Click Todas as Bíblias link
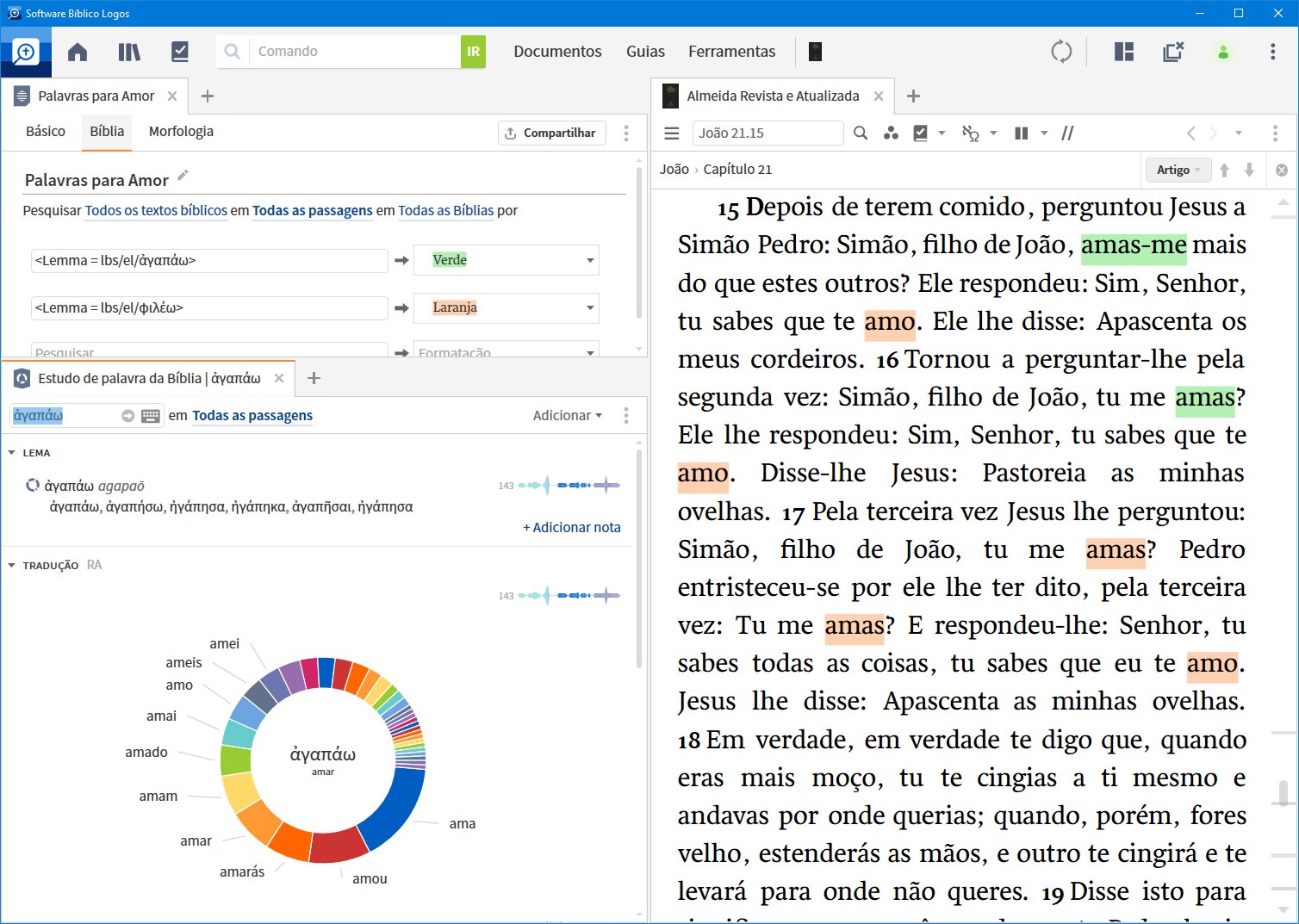 [445, 210]
